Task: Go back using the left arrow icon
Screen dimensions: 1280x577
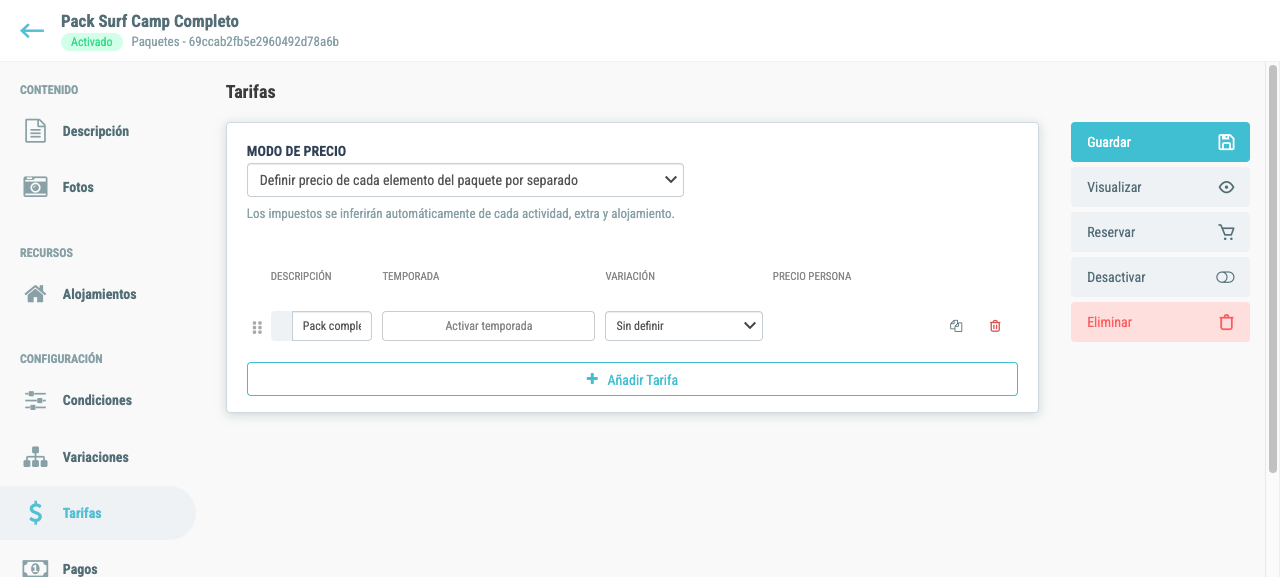Action: pyautogui.click(x=32, y=31)
